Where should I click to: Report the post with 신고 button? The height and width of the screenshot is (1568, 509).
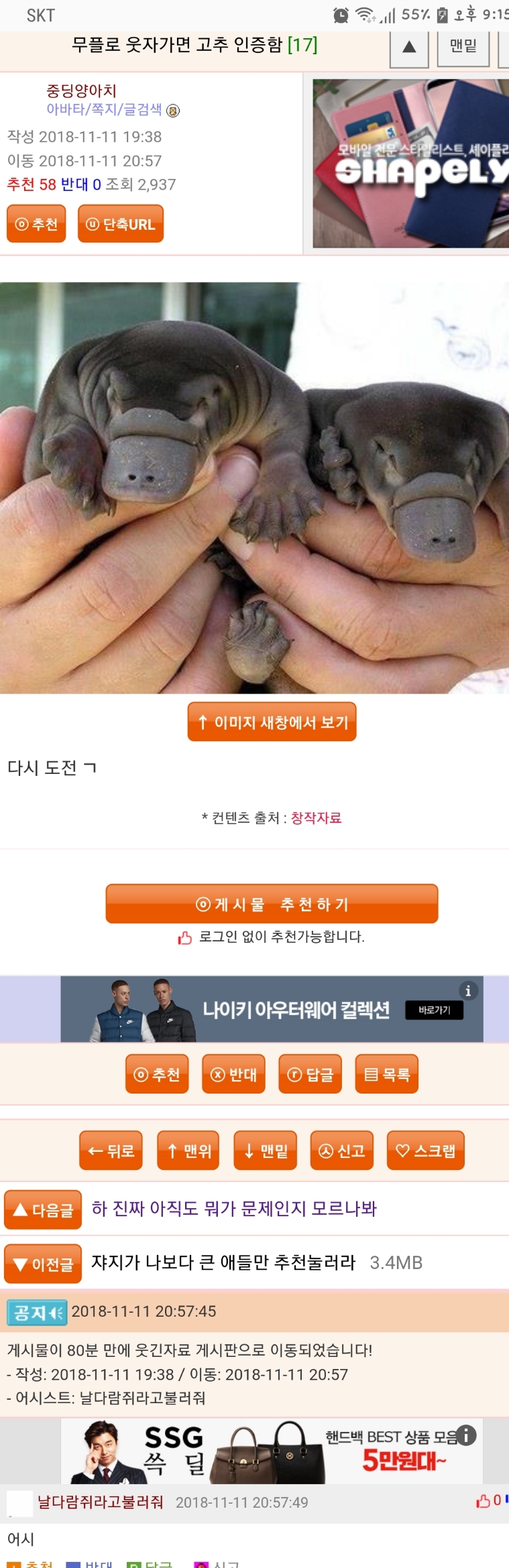pos(341,1151)
